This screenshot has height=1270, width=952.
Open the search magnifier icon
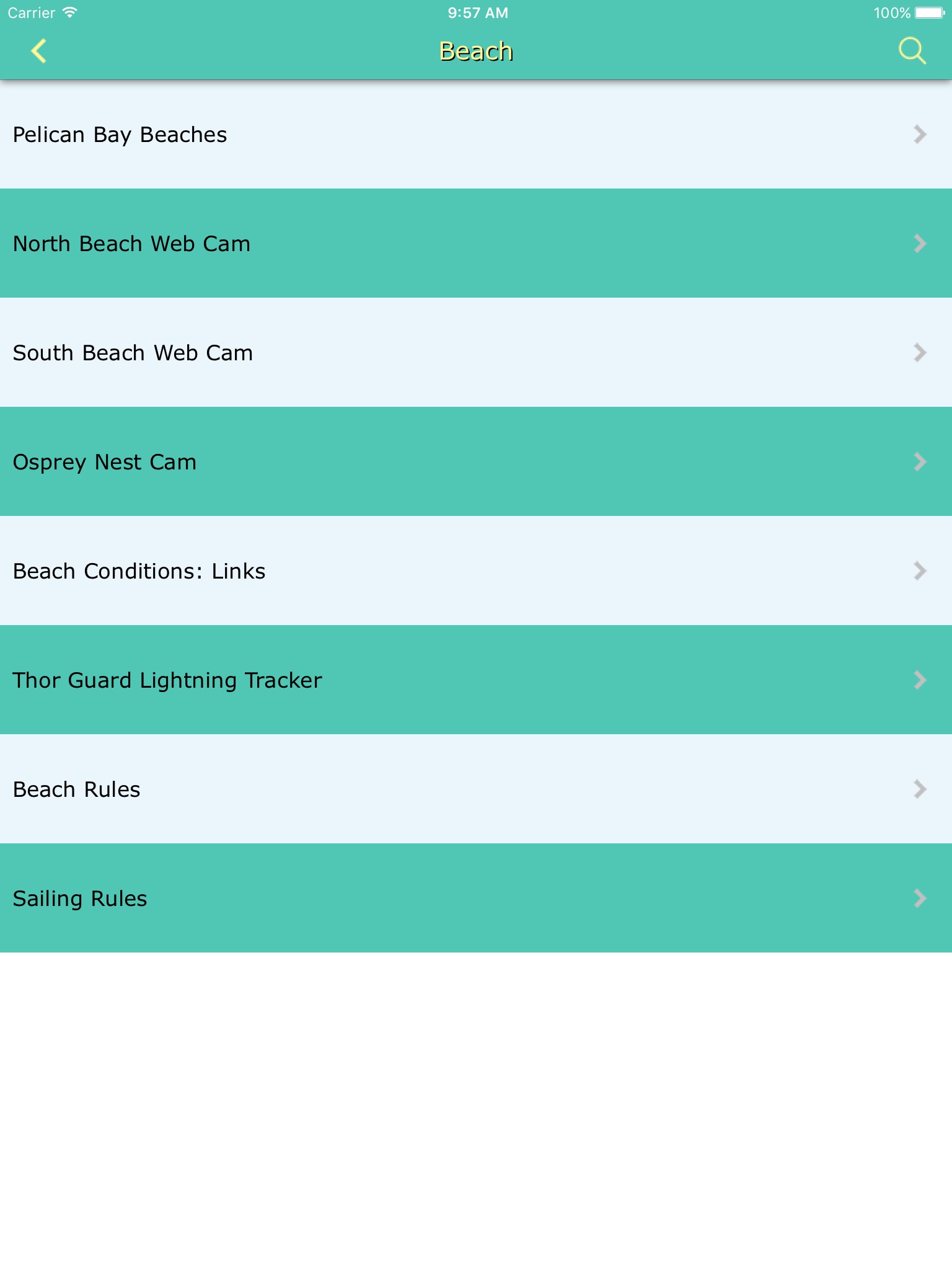click(x=912, y=51)
